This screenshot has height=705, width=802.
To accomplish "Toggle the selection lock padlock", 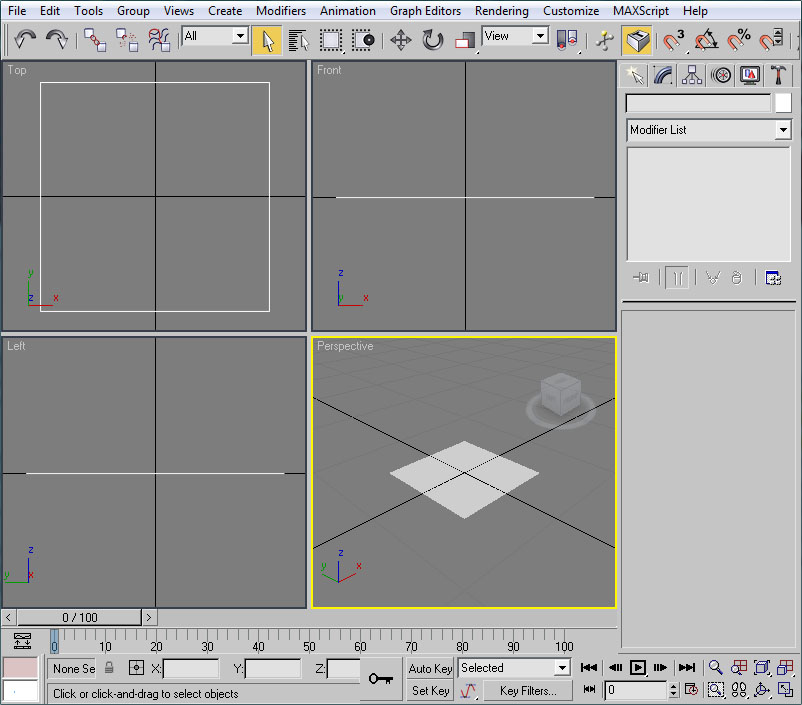I will click(110, 668).
